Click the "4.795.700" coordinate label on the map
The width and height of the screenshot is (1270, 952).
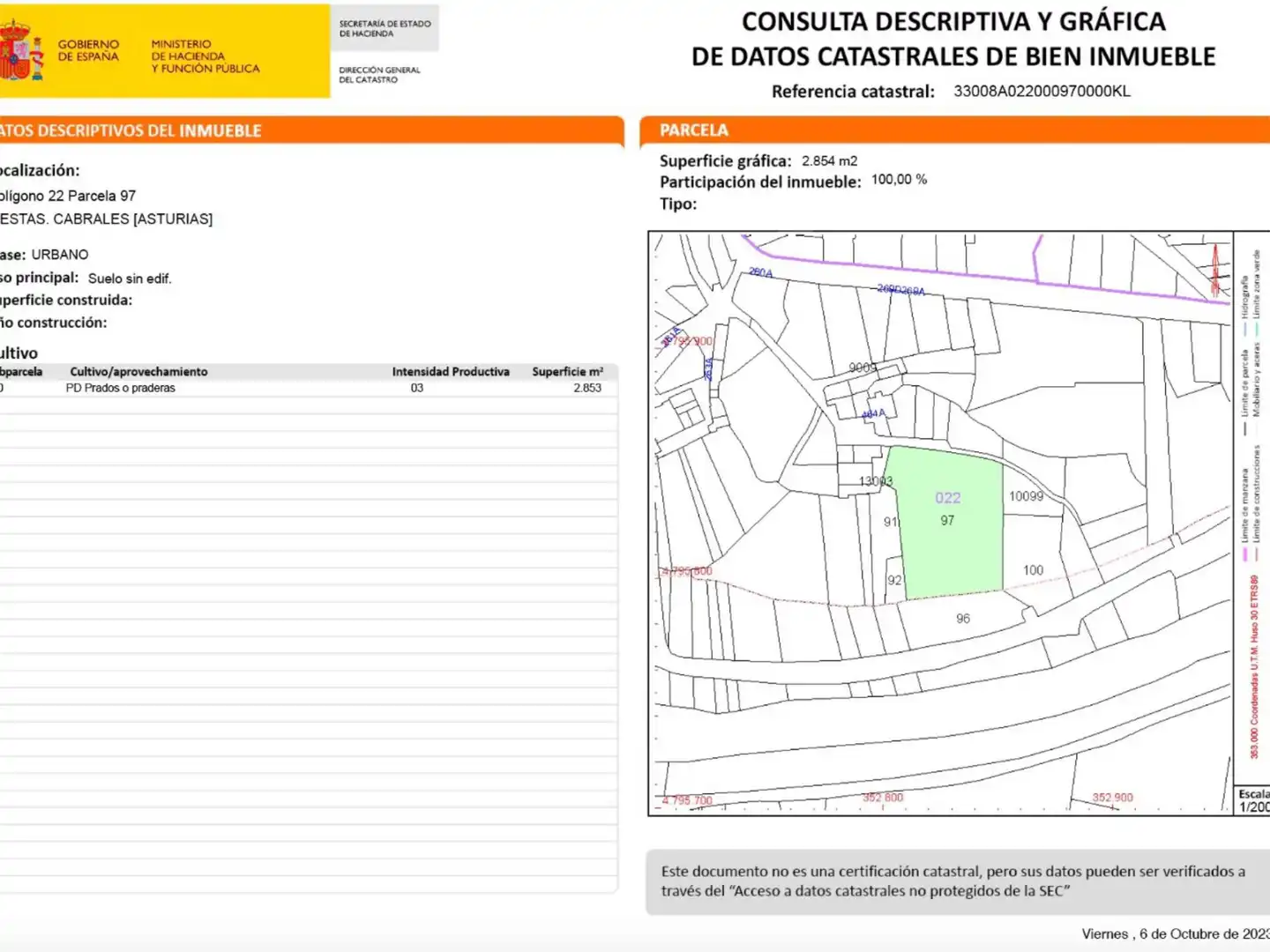pyautogui.click(x=687, y=800)
